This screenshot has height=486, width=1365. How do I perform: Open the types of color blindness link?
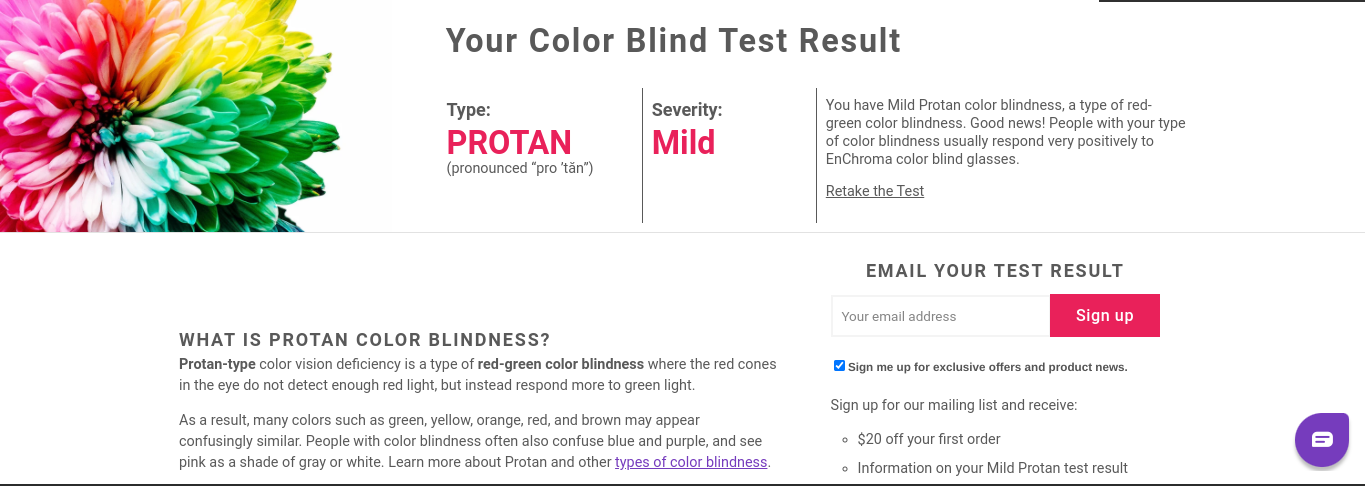pyautogui.click(x=691, y=462)
